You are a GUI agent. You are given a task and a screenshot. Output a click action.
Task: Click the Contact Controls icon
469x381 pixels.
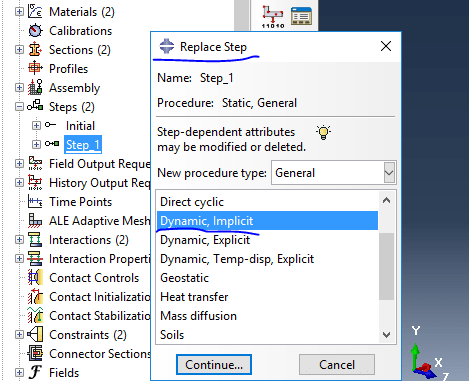(x=35, y=277)
